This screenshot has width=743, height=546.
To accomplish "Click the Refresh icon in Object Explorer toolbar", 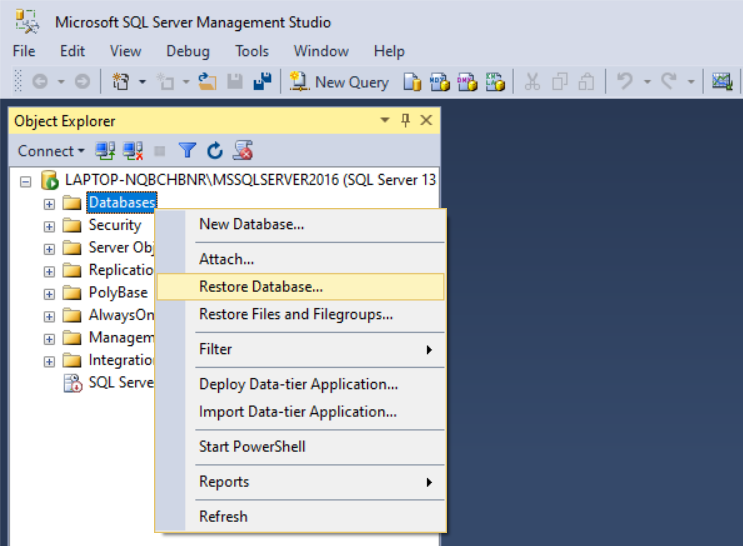I will coord(215,151).
